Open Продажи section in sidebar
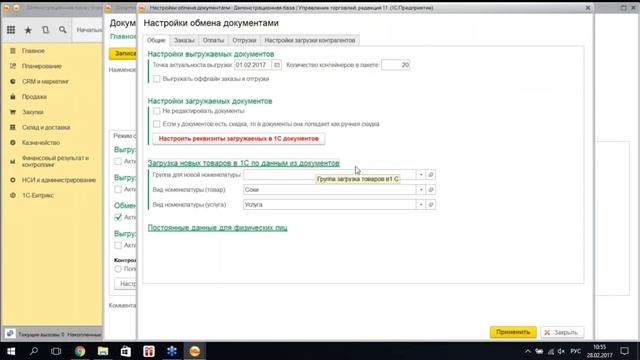Screen dimensions: 640x360 pos(34,97)
